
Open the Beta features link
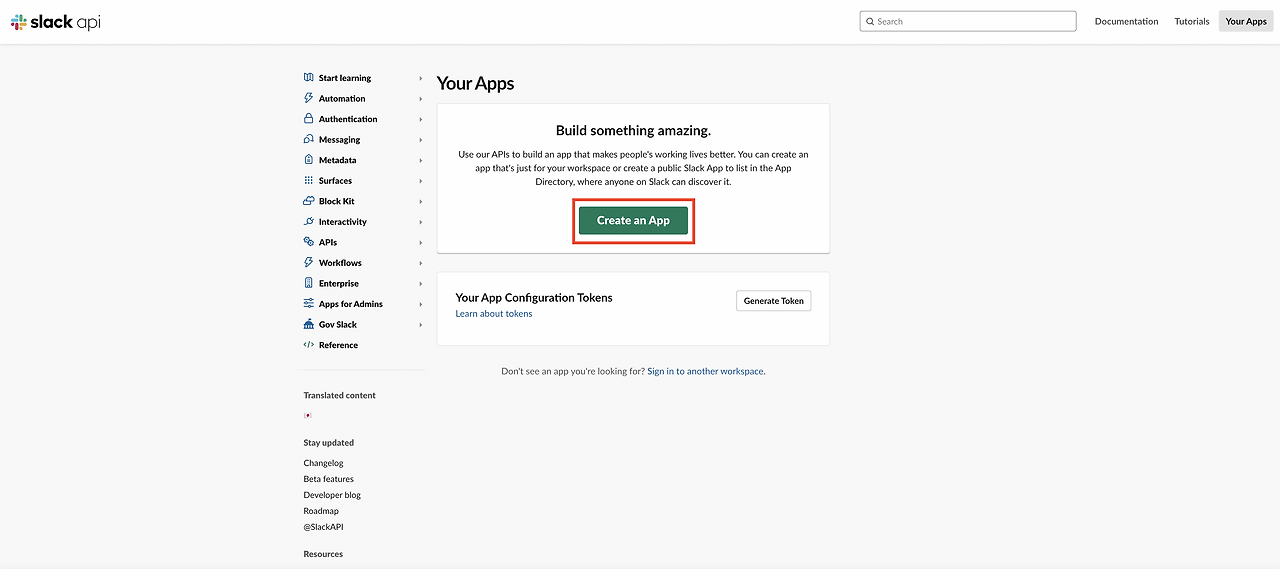[x=329, y=479]
